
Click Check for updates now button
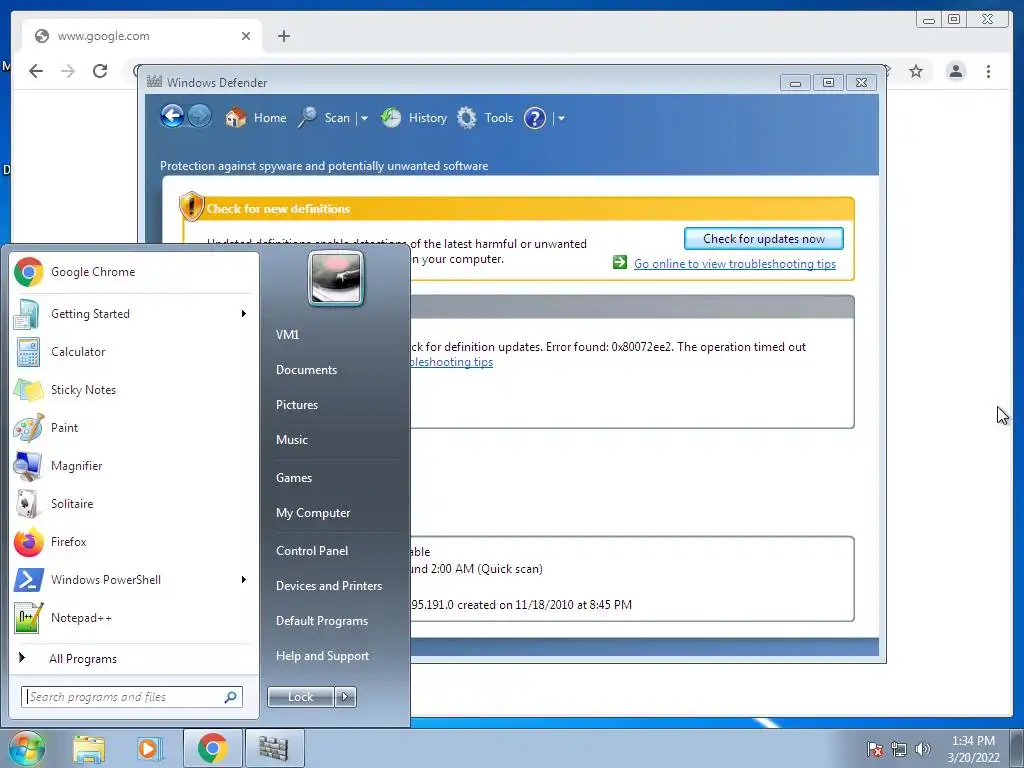(x=763, y=239)
